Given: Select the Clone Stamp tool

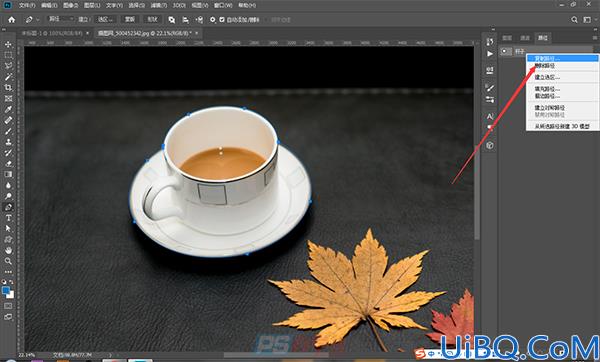Looking at the screenshot, I should pyautogui.click(x=8, y=142).
